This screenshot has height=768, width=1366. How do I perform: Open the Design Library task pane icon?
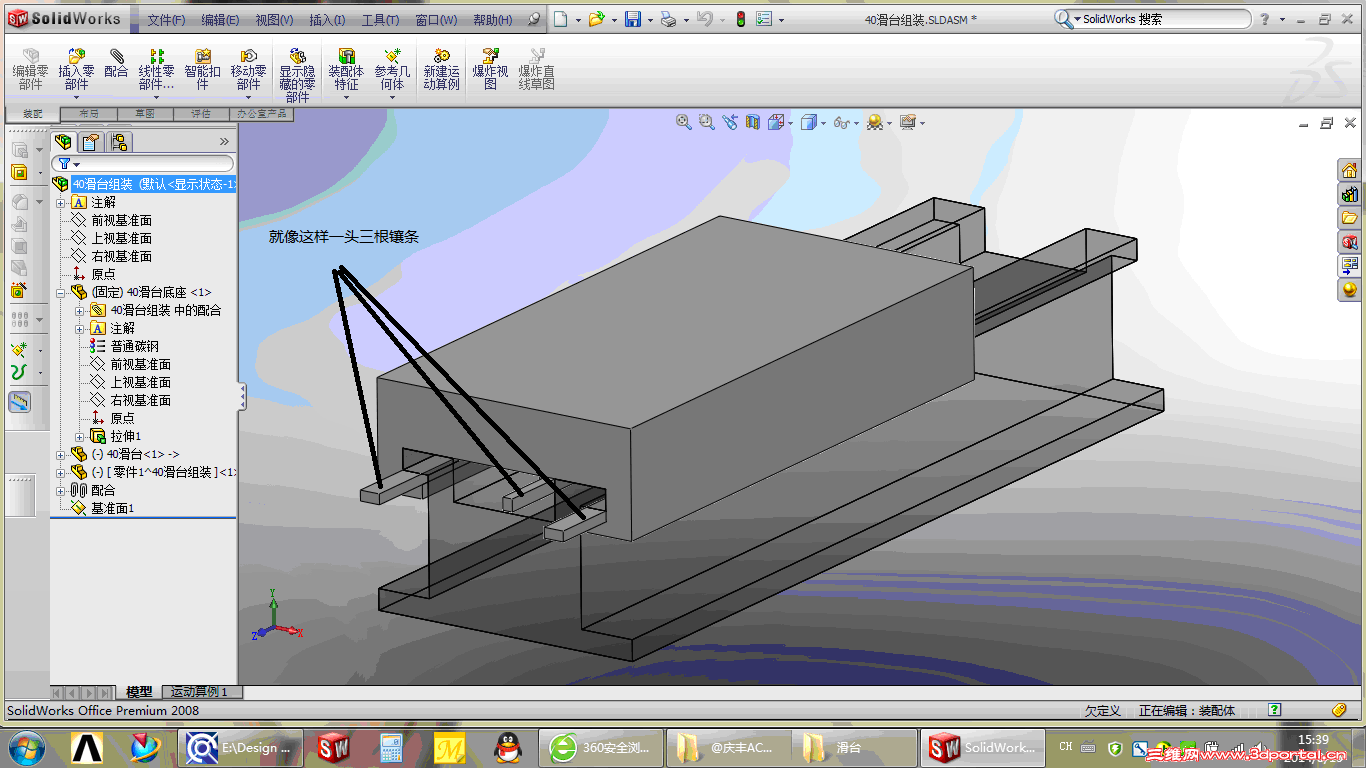(1350, 194)
